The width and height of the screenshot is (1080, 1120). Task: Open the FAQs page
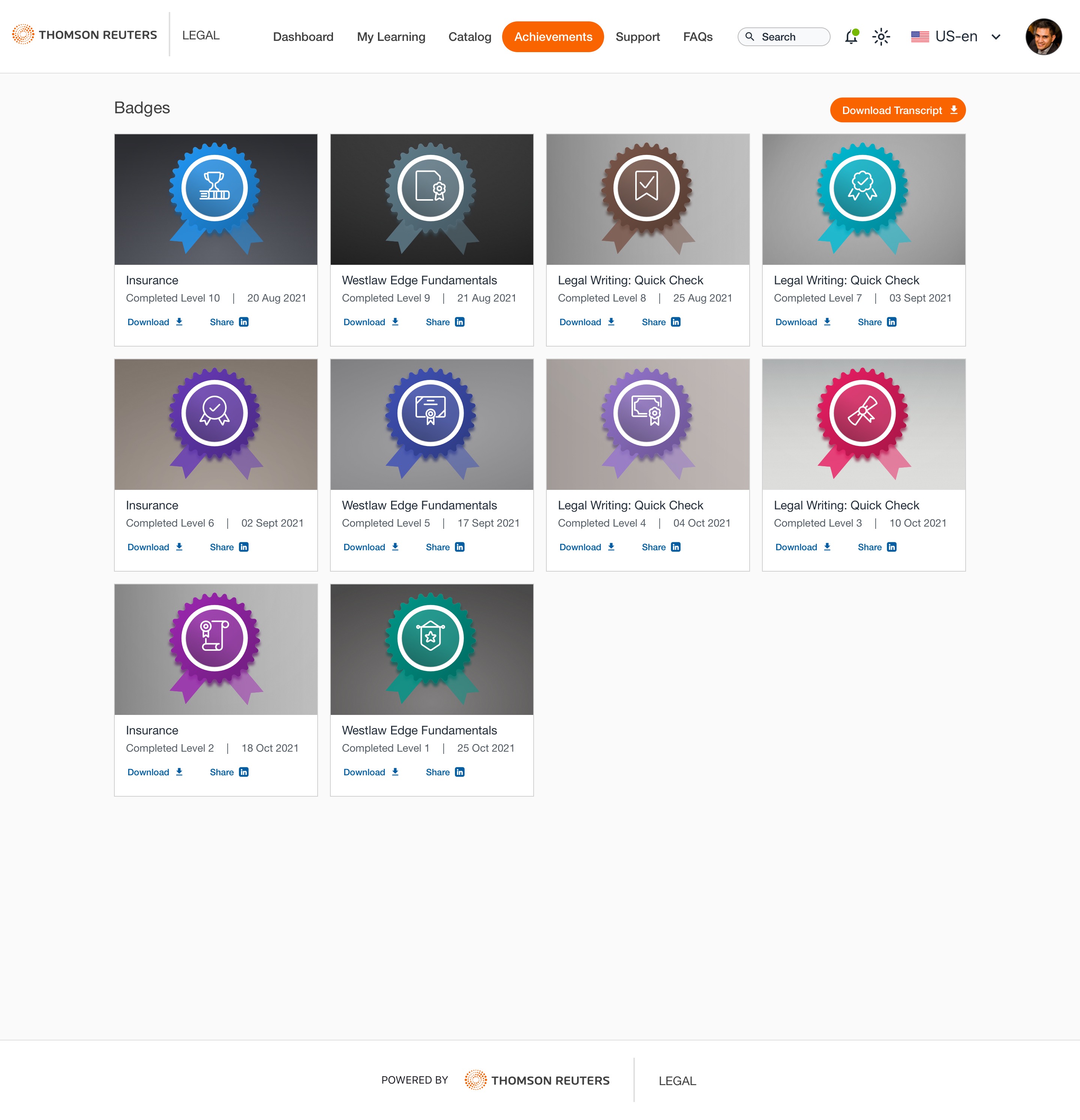tap(697, 37)
